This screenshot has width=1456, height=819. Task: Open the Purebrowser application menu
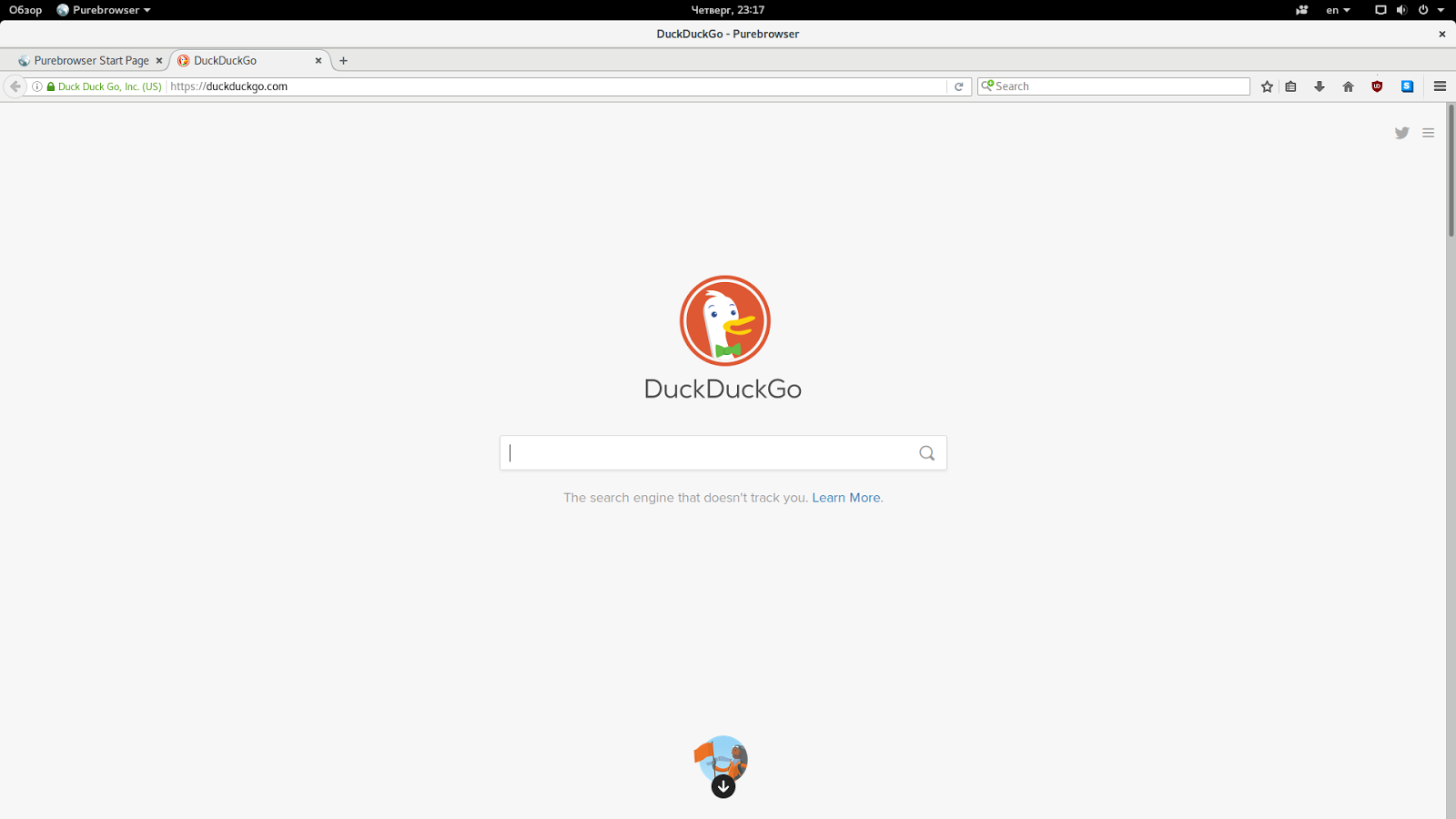click(104, 10)
